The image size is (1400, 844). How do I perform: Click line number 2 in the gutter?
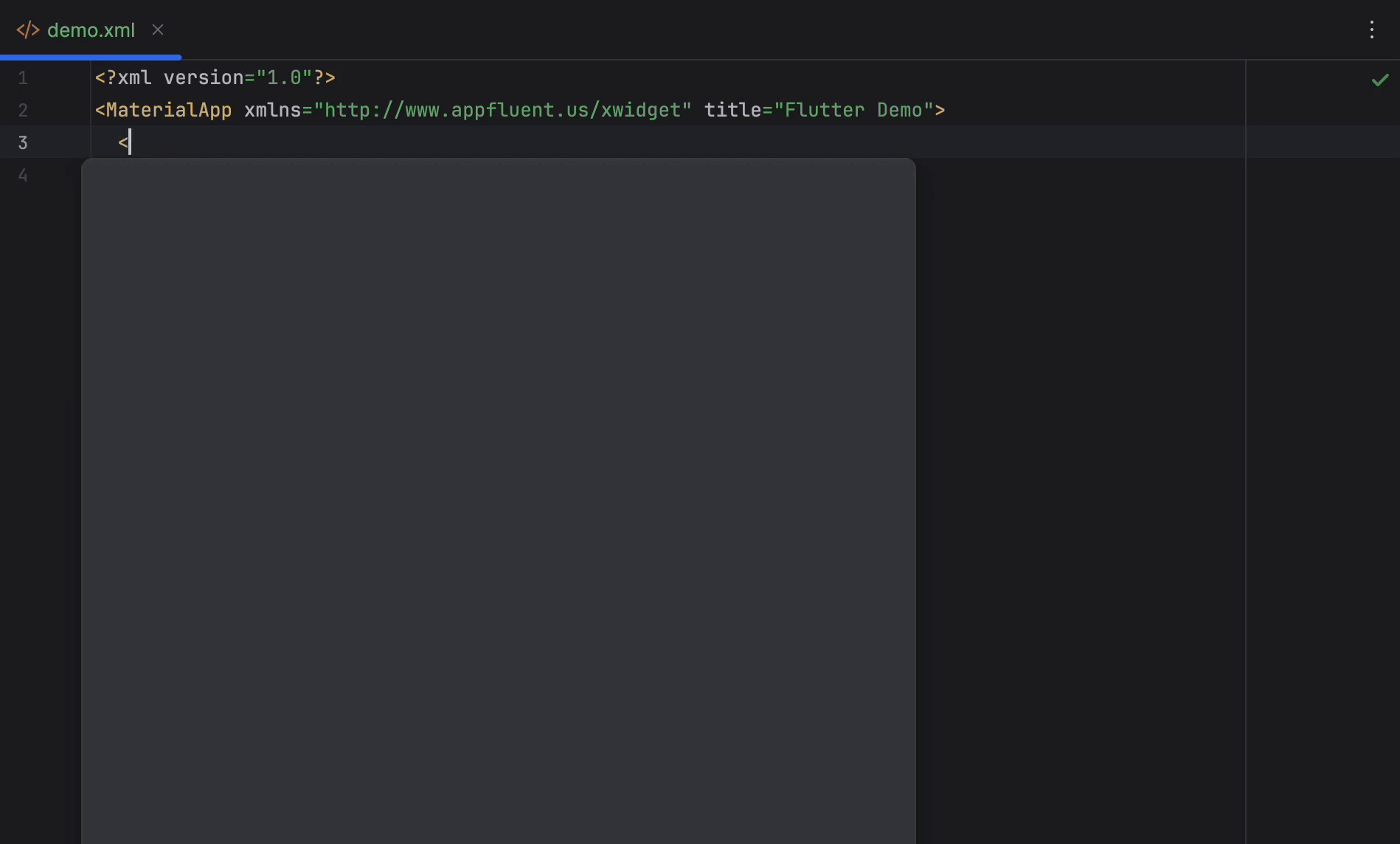[23, 111]
